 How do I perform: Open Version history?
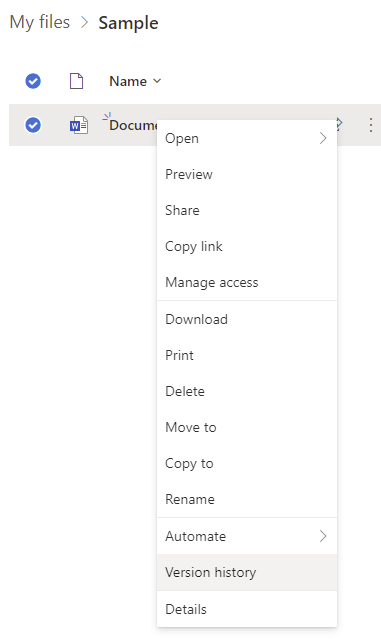tap(247, 572)
